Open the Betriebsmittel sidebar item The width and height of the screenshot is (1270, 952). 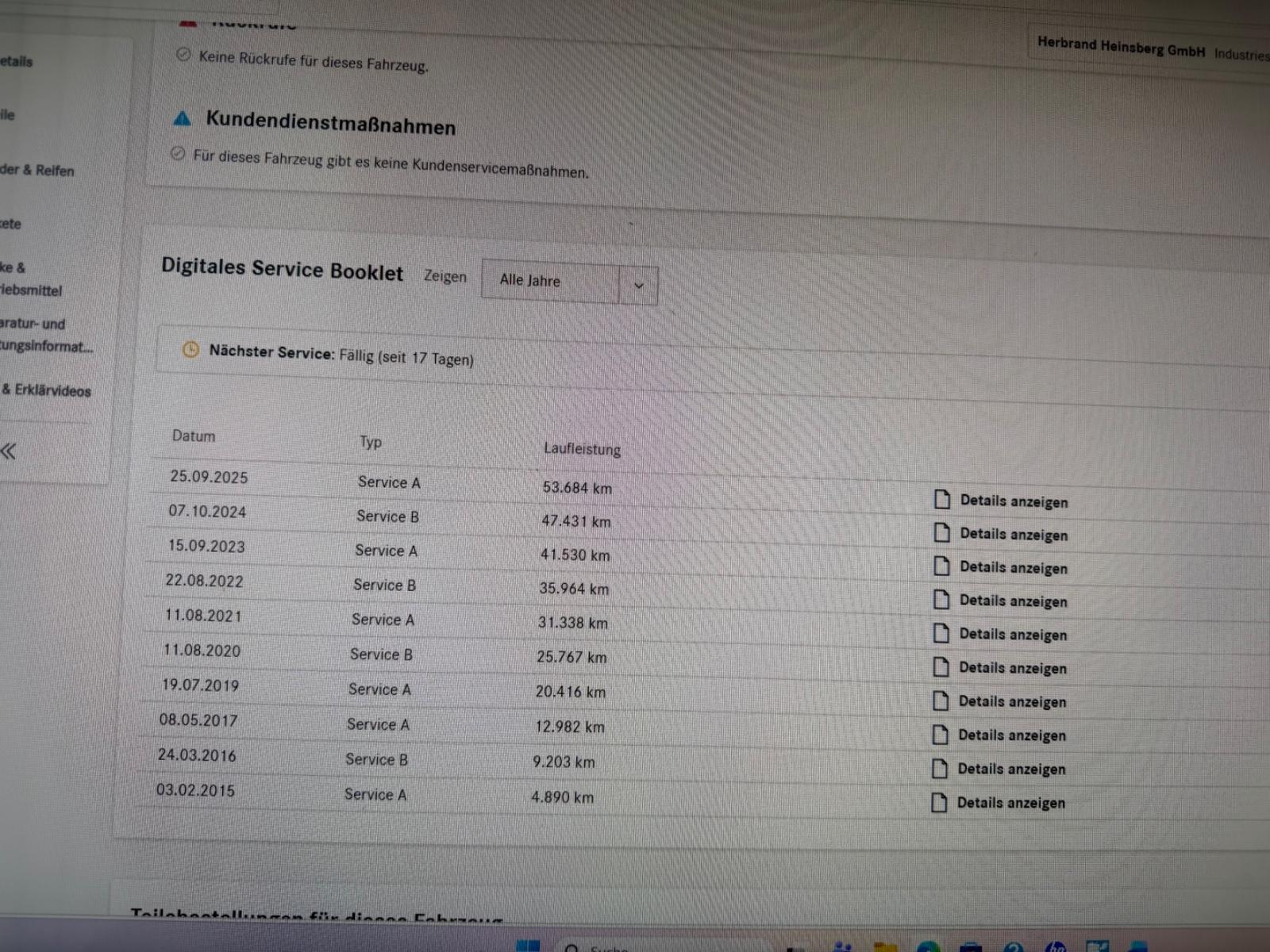coord(31,278)
